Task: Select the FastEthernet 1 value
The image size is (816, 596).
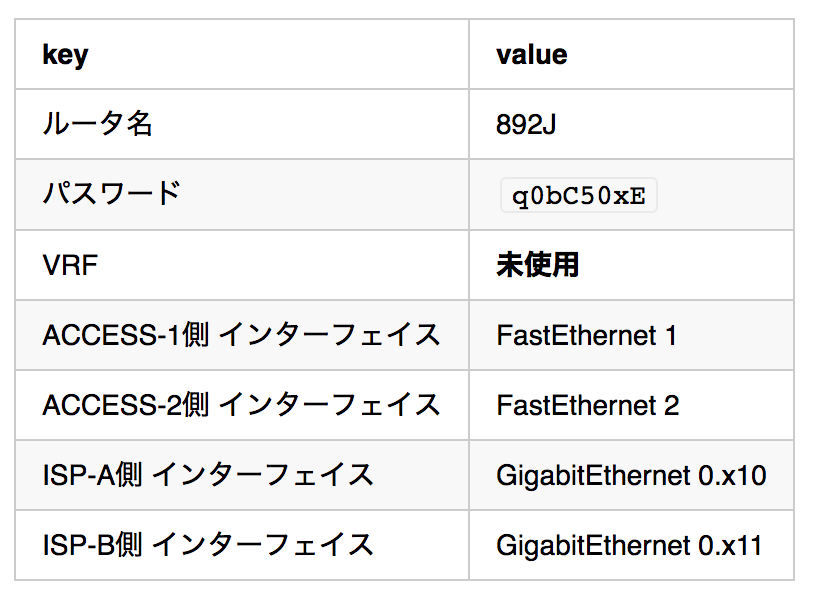Action: (x=586, y=335)
